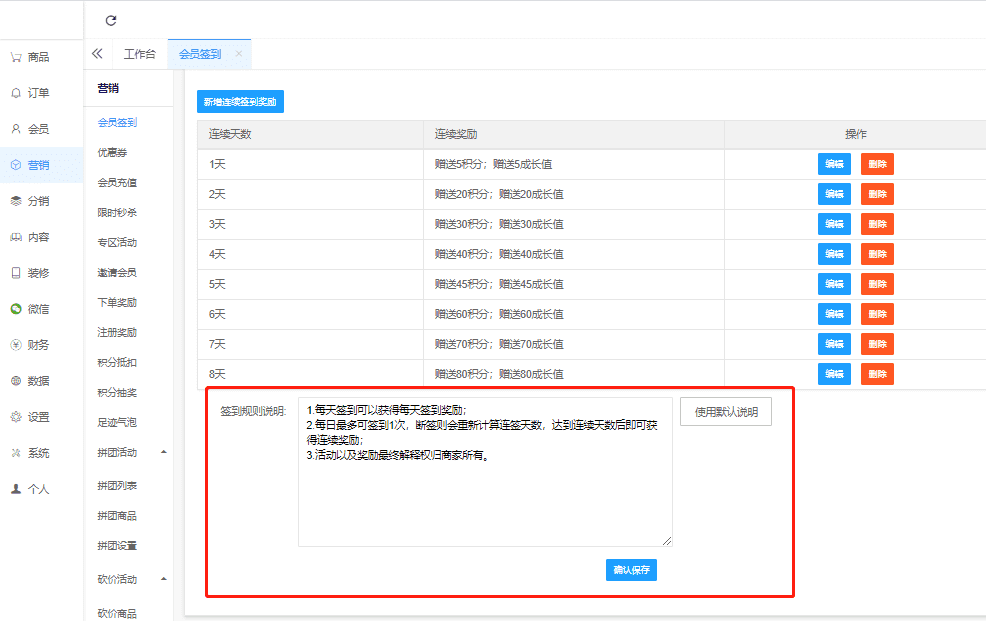Close the 会员签到 tab
Screen dimensions: 986x621
coord(239,54)
